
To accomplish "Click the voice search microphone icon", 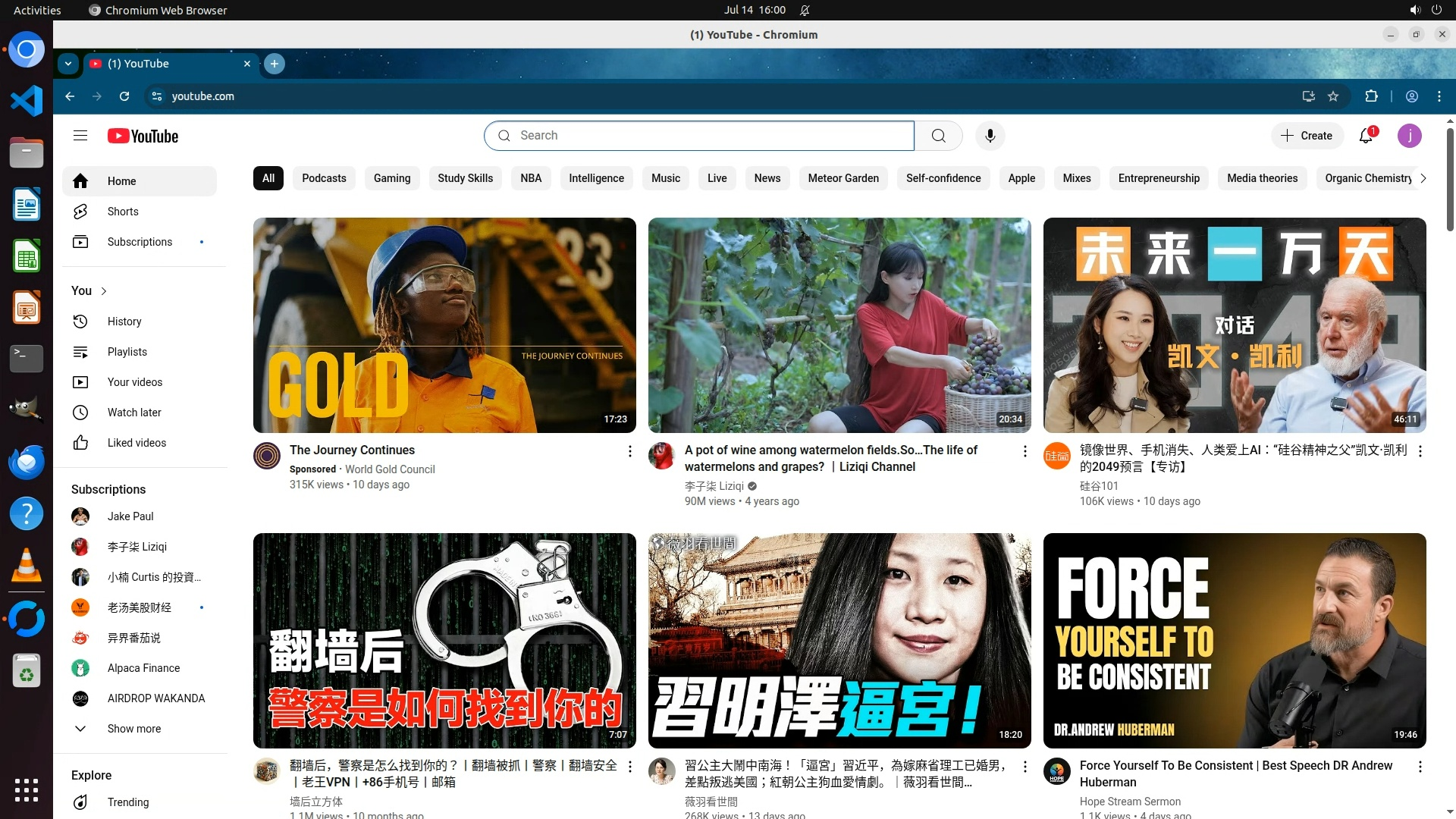I will pos(990,136).
